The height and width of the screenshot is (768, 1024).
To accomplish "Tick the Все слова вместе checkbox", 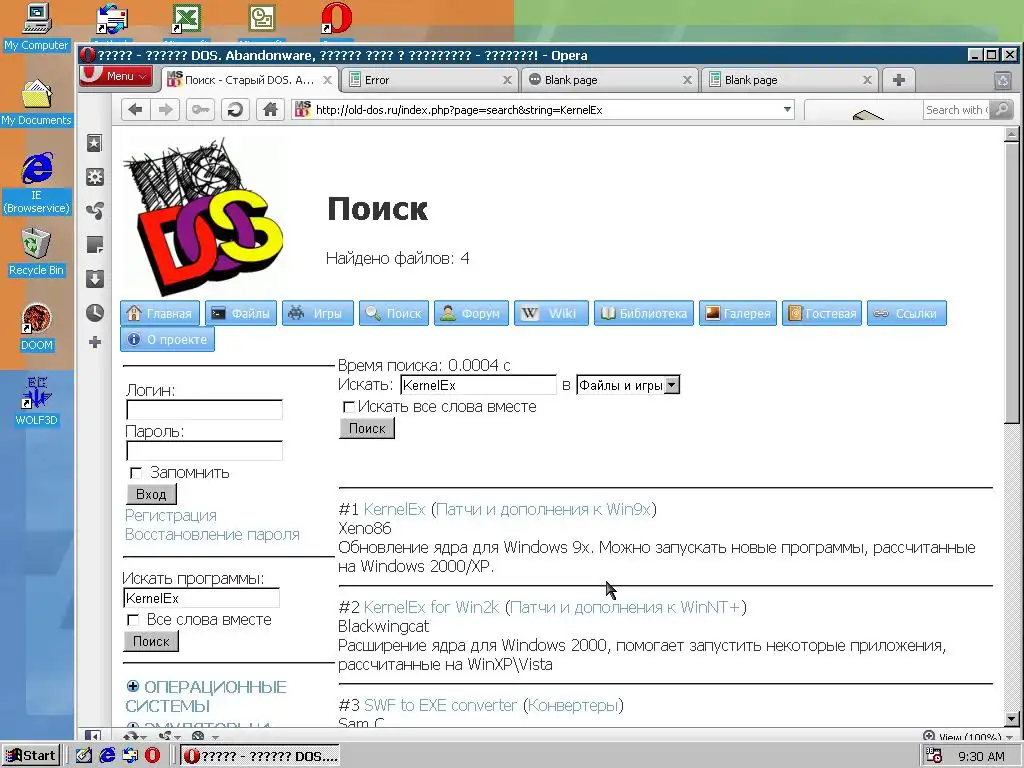I will (133, 620).
